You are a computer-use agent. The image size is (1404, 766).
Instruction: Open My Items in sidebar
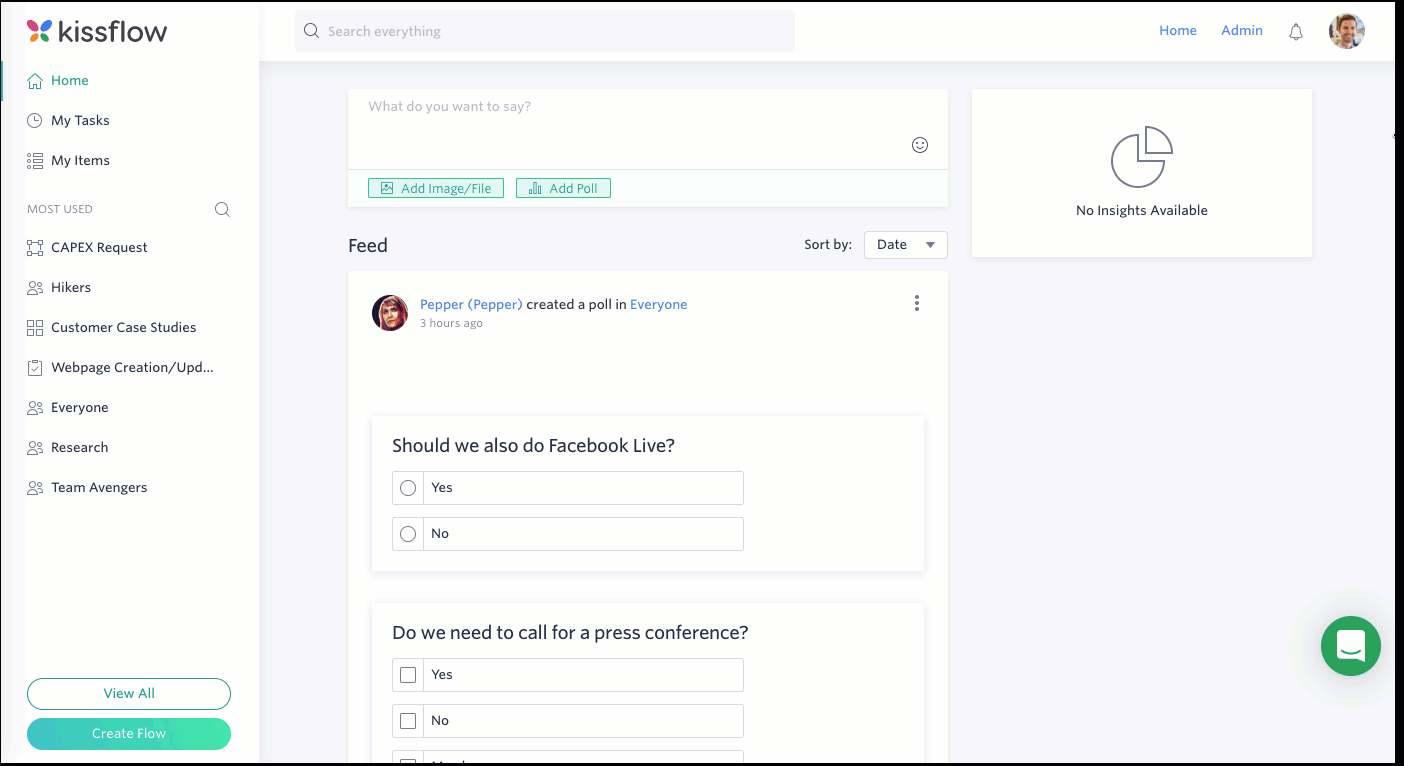tap(80, 161)
